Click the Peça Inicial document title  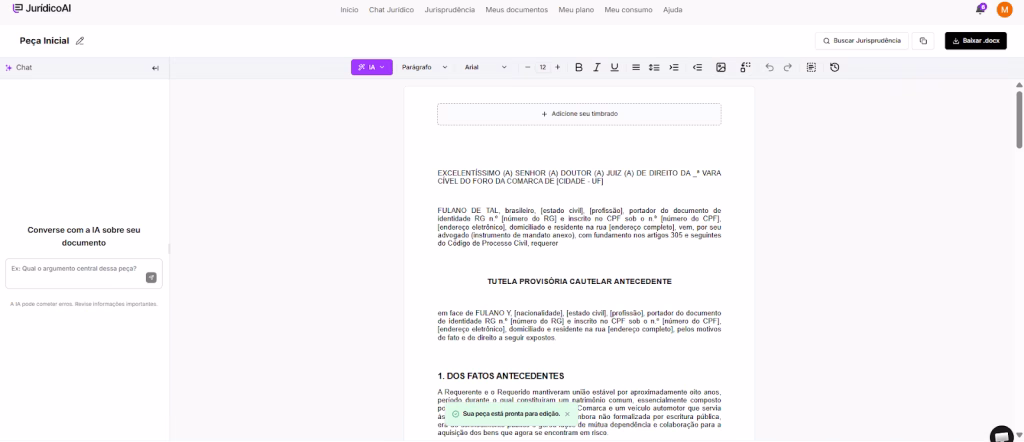pyautogui.click(x=44, y=40)
